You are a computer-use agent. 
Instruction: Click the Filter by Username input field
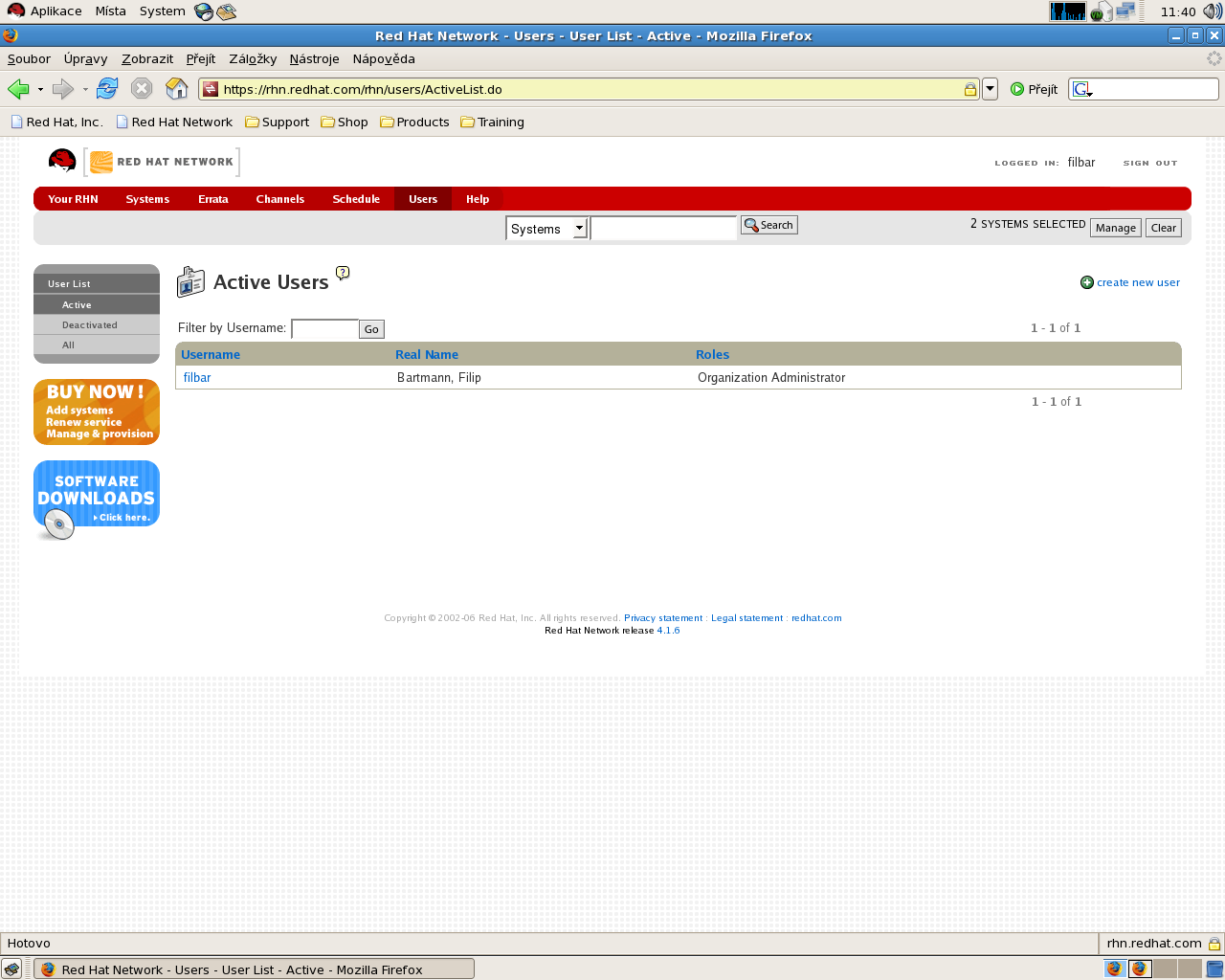click(324, 329)
